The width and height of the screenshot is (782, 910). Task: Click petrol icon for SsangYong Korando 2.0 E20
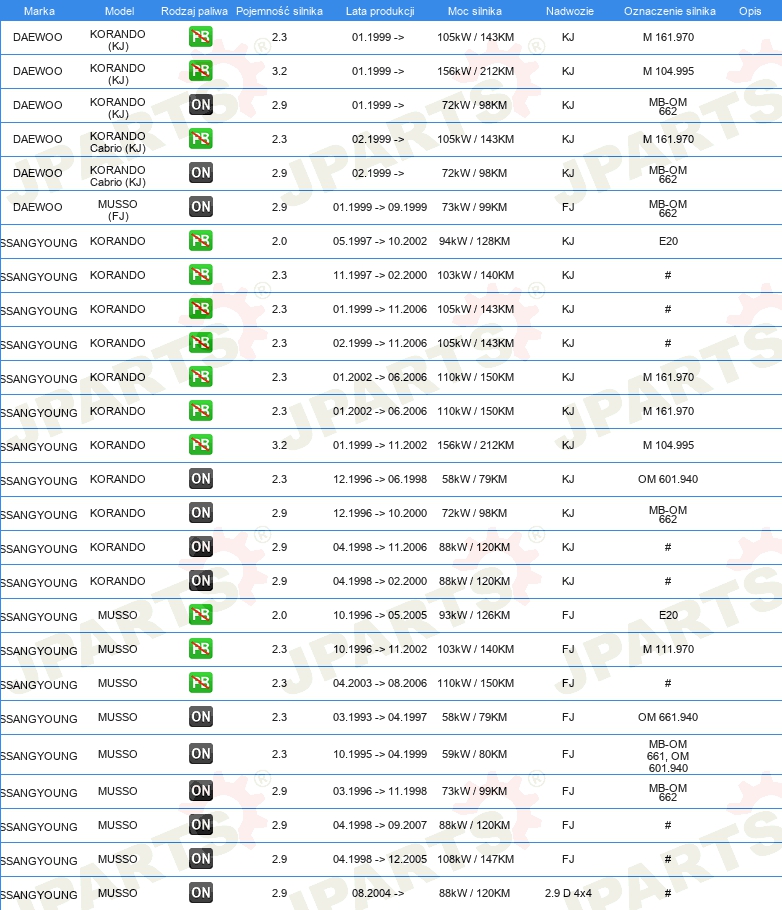pyautogui.click(x=201, y=241)
